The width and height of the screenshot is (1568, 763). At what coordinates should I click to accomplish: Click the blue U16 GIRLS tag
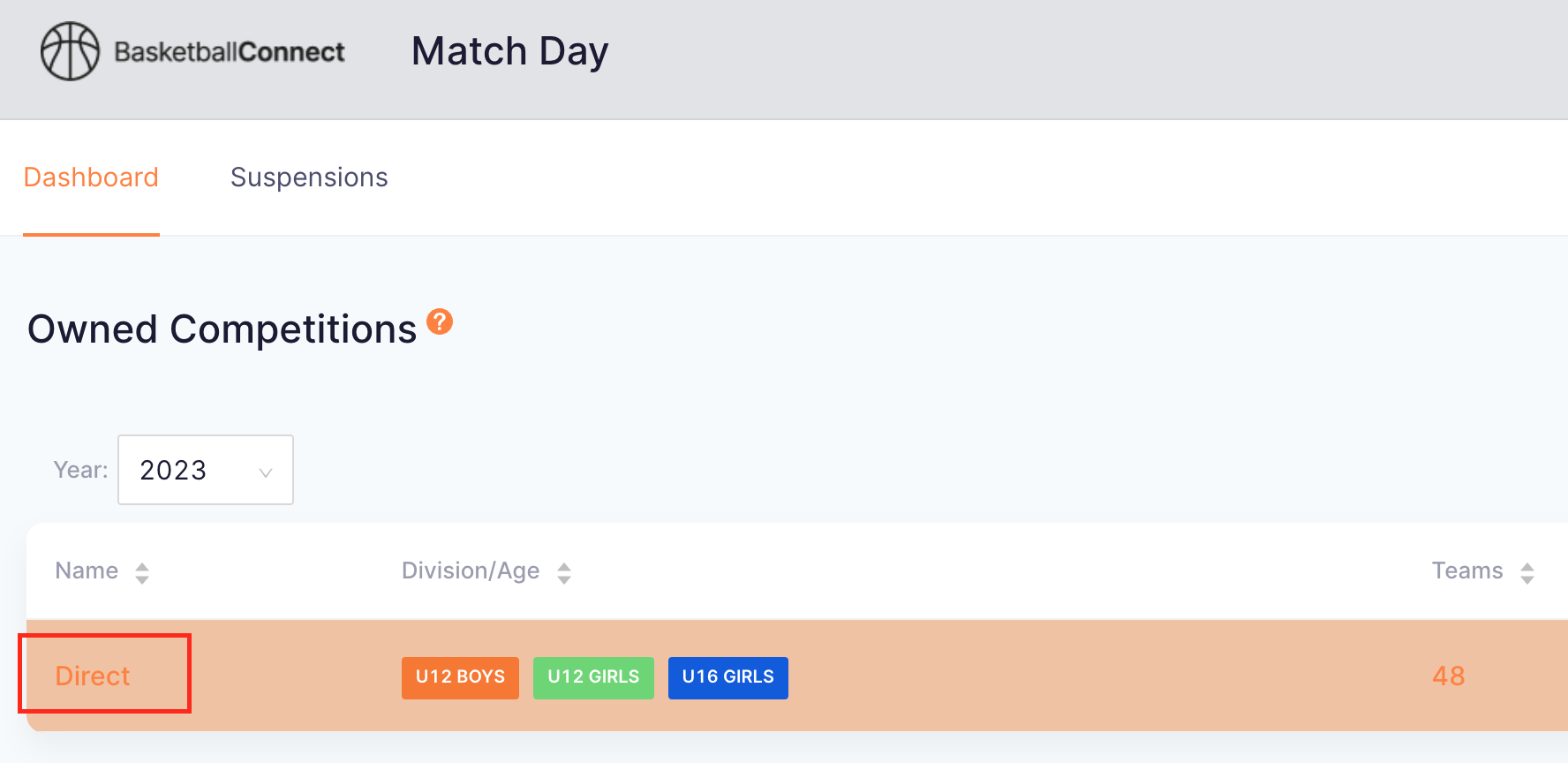[728, 677]
